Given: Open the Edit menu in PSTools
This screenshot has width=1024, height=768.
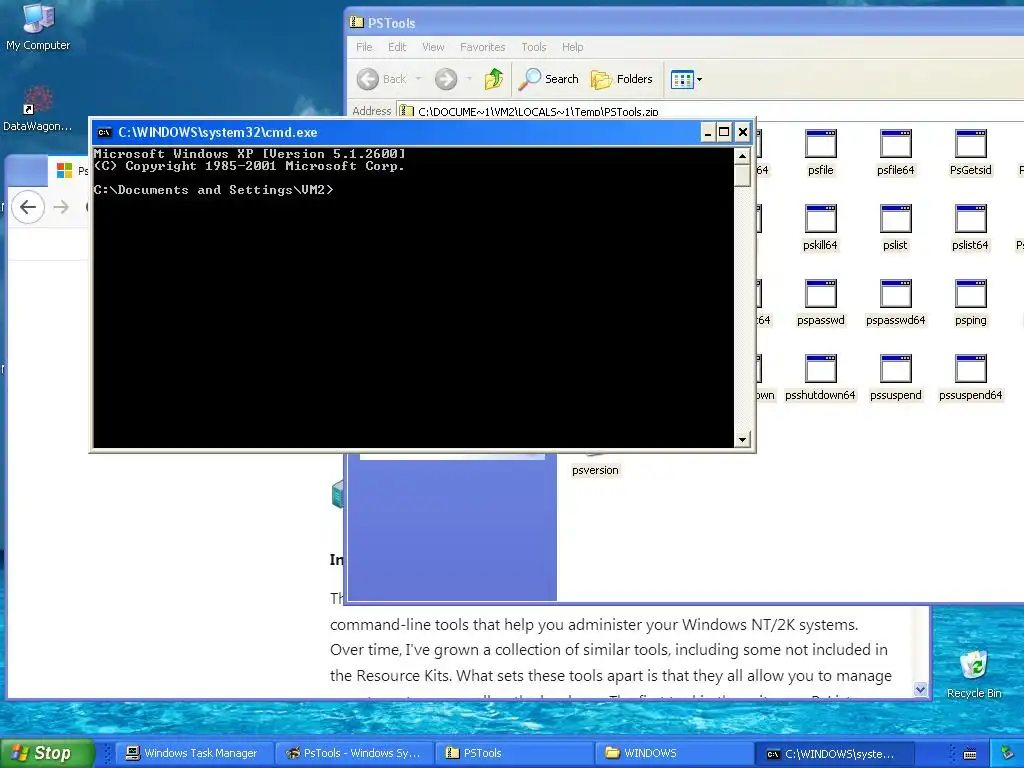Looking at the screenshot, I should 397,47.
